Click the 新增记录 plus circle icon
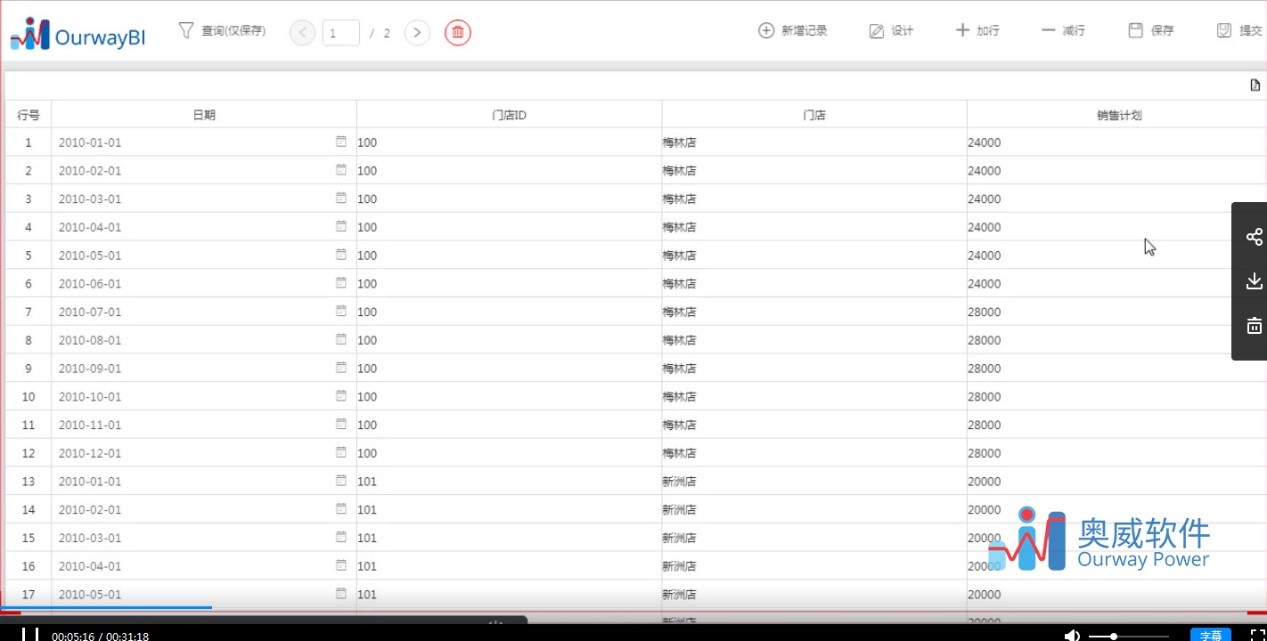Image resolution: width=1267 pixels, height=641 pixels. click(x=766, y=30)
